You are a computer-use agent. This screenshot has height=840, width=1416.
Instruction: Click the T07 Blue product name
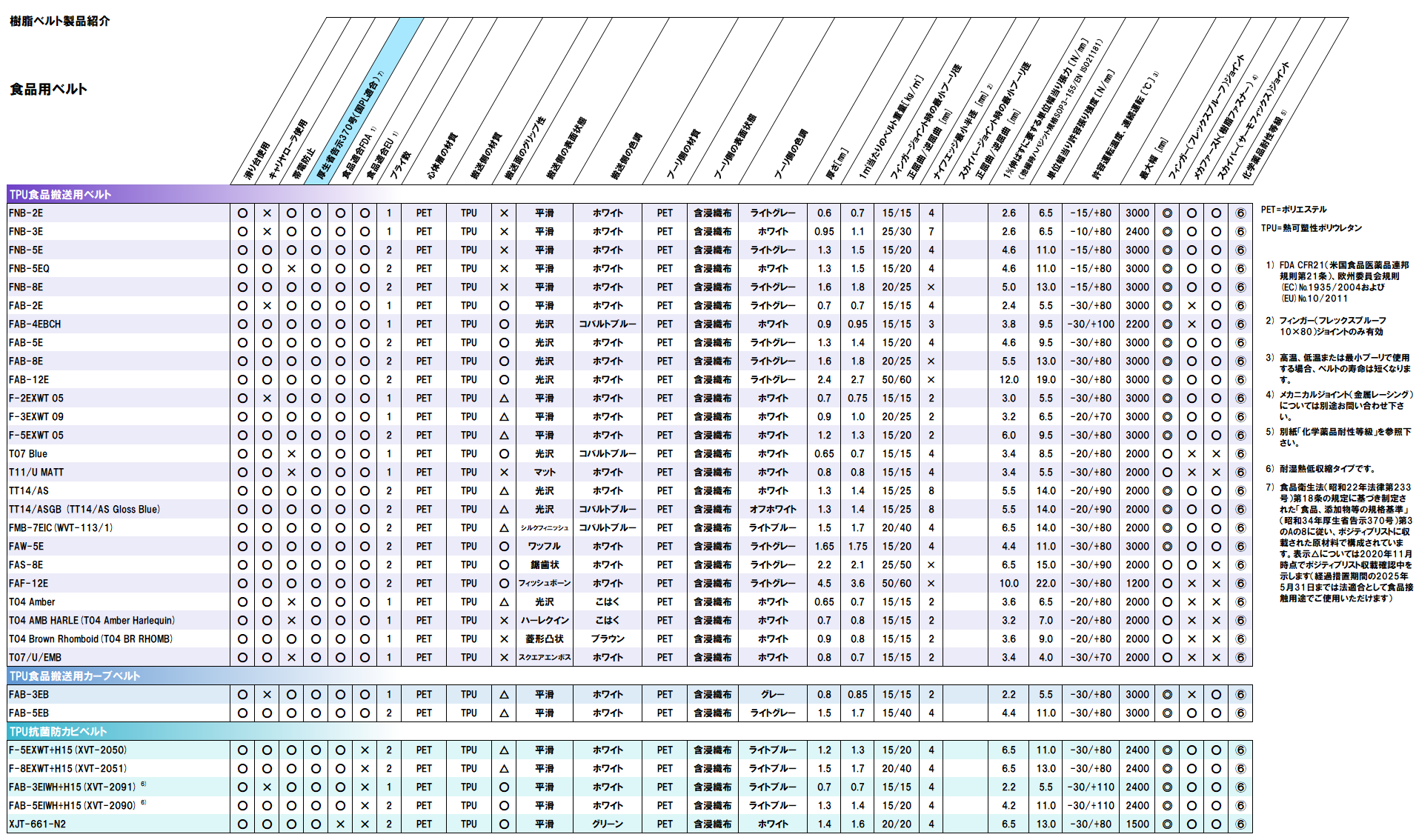point(28,454)
